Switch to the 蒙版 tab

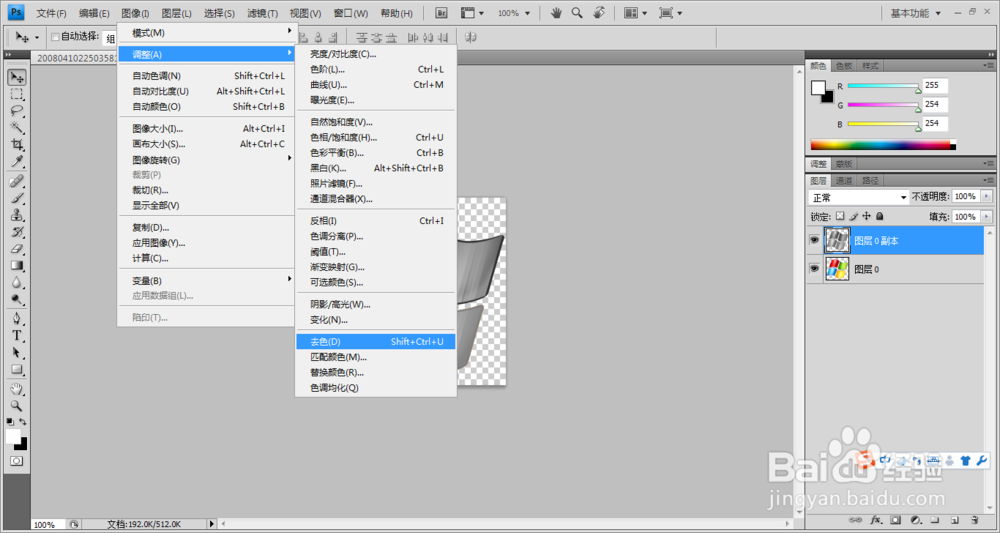point(844,164)
